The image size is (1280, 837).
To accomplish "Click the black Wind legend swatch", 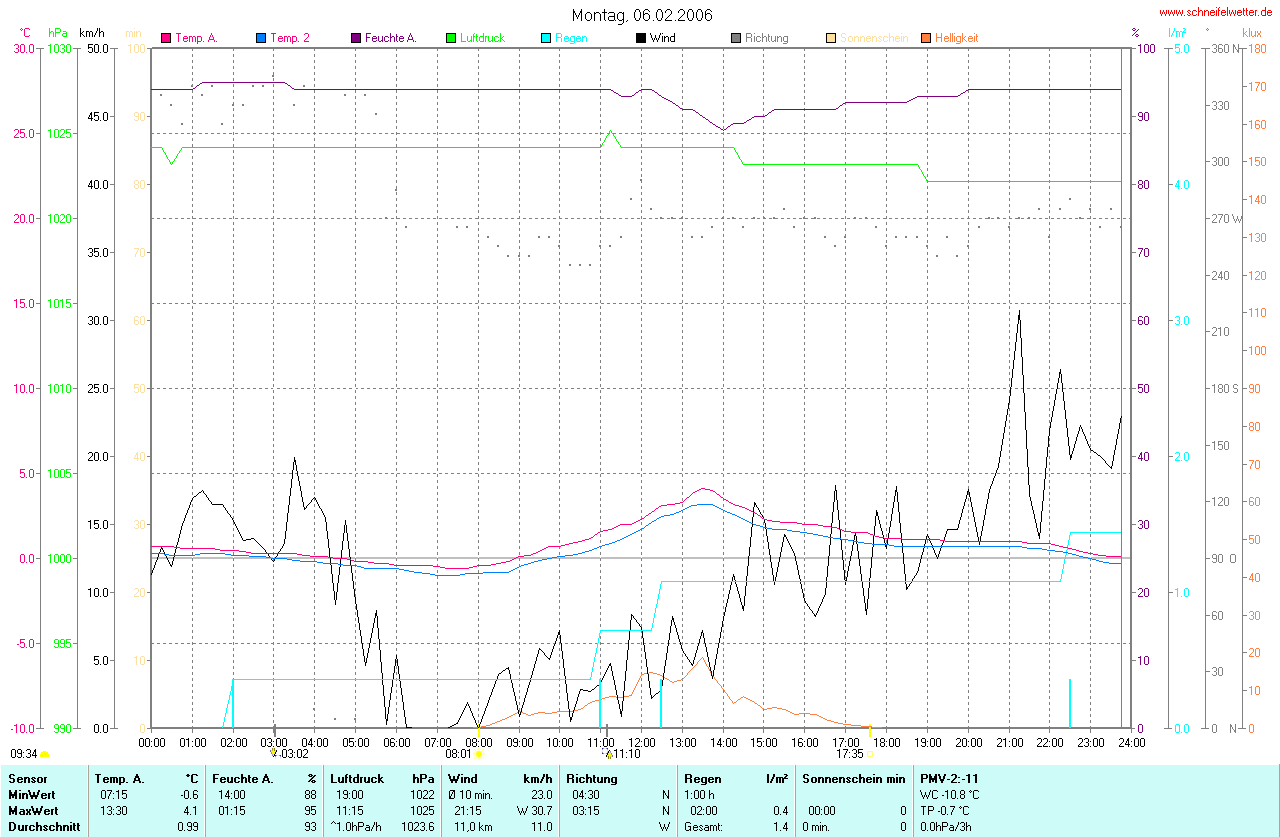I will pyautogui.click(x=641, y=38).
